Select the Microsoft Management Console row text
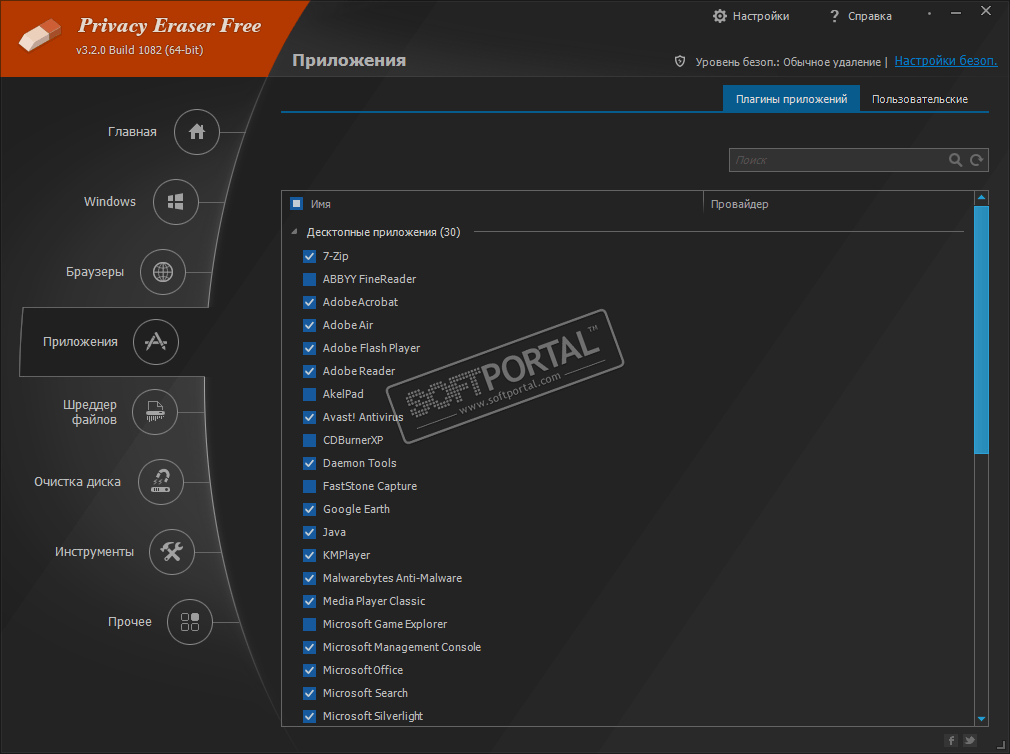 pyautogui.click(x=402, y=647)
